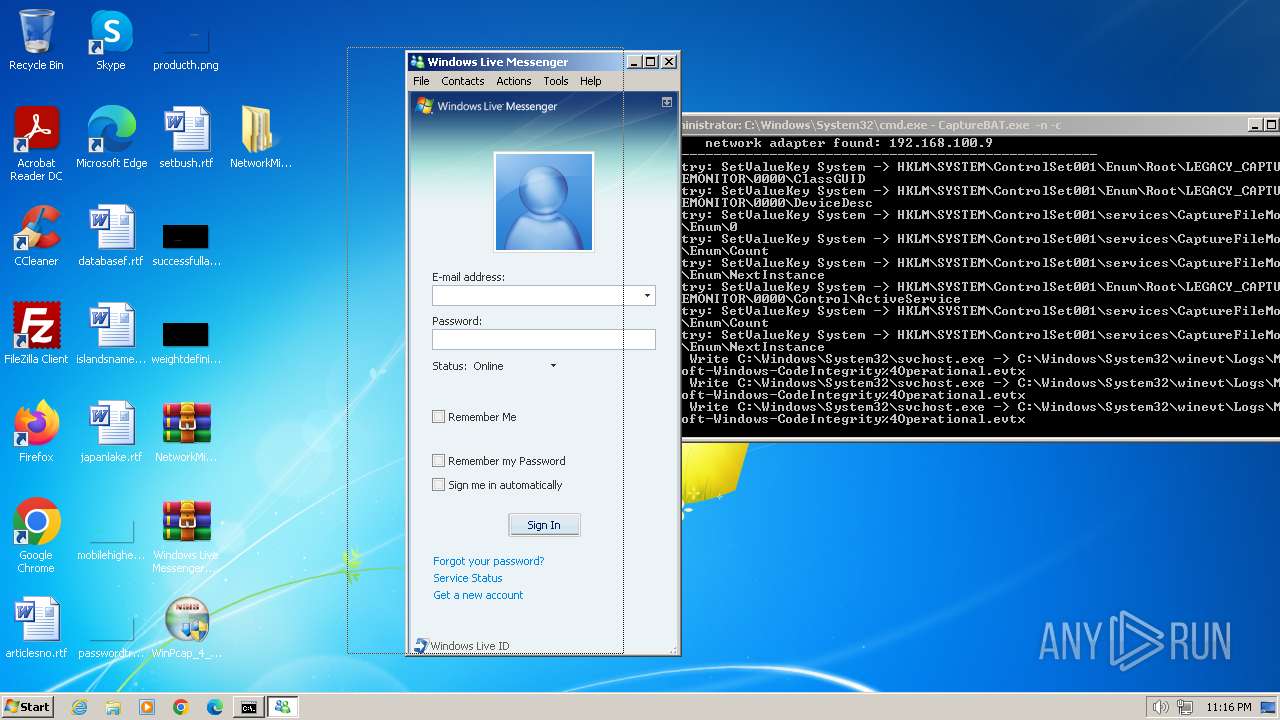The width and height of the screenshot is (1280, 720).
Task: Open the Edge taskbar icon
Action: [215, 707]
